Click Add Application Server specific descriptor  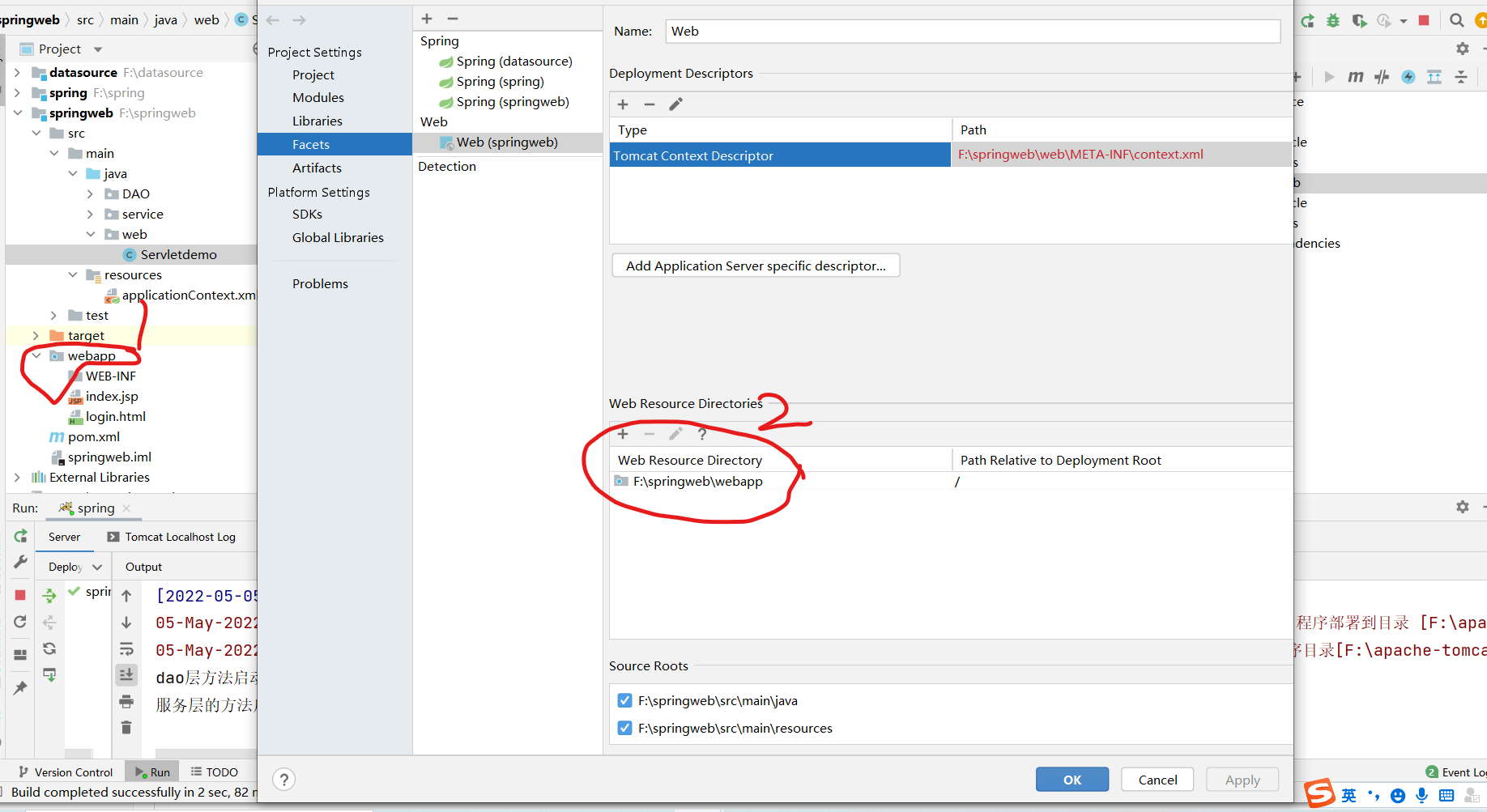coord(756,266)
